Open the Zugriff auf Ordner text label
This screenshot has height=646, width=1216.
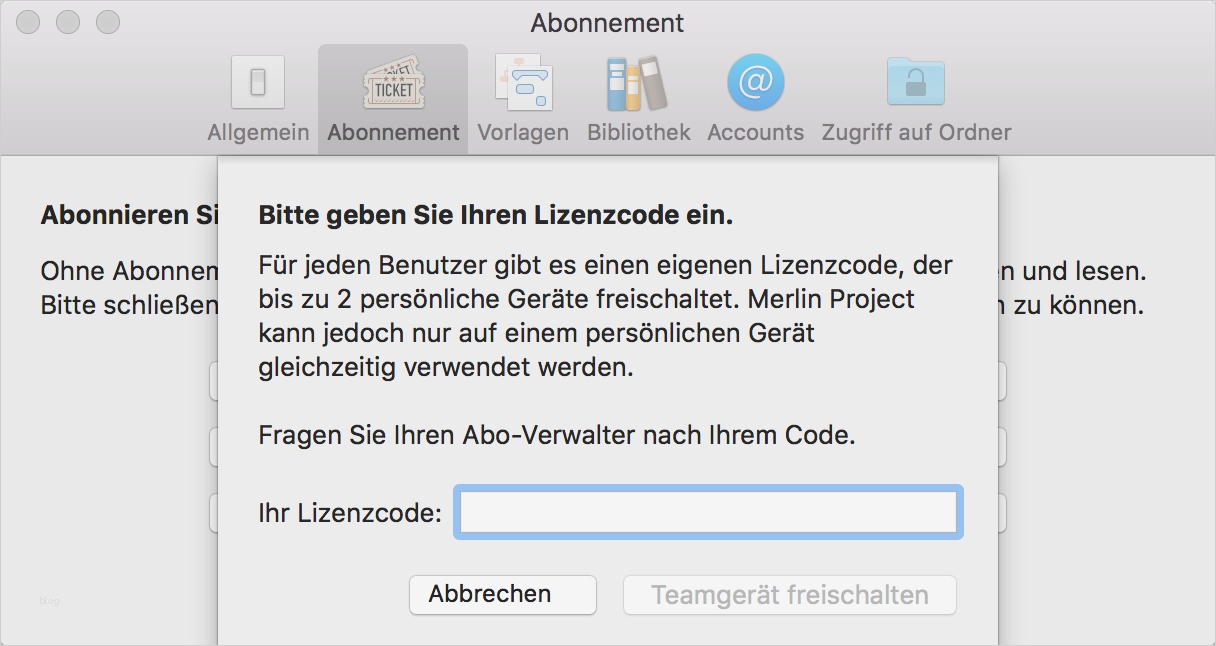(916, 132)
